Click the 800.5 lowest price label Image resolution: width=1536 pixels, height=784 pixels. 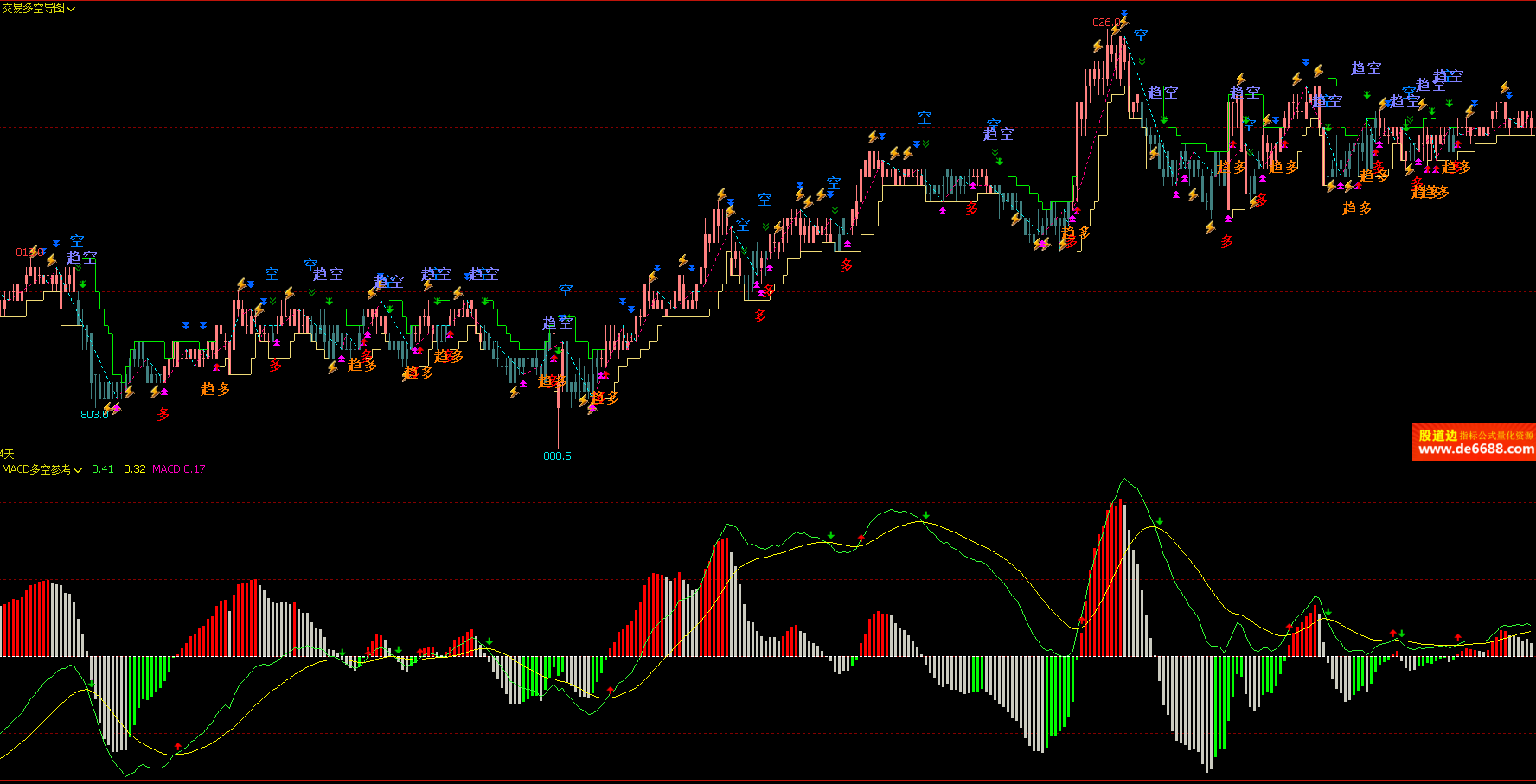pyautogui.click(x=557, y=456)
